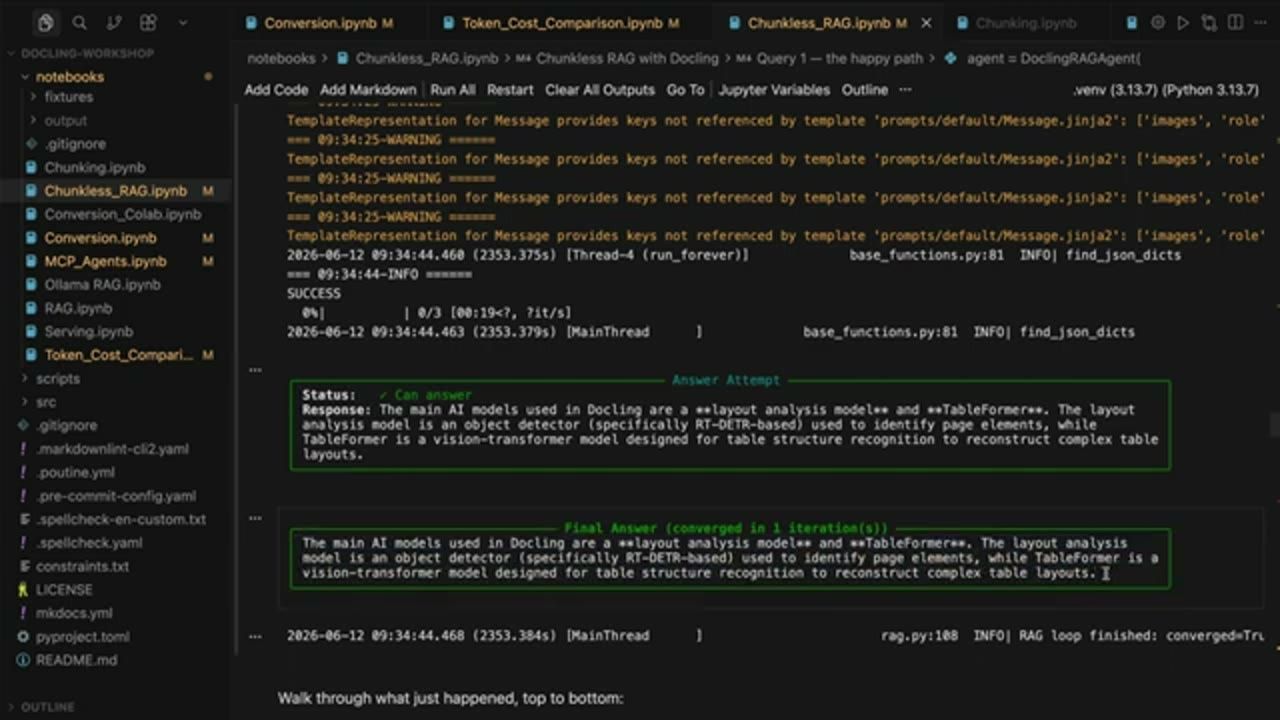Viewport: 1280px width, 720px height.
Task: Show the notebook Outline
Action: pyautogui.click(x=865, y=90)
